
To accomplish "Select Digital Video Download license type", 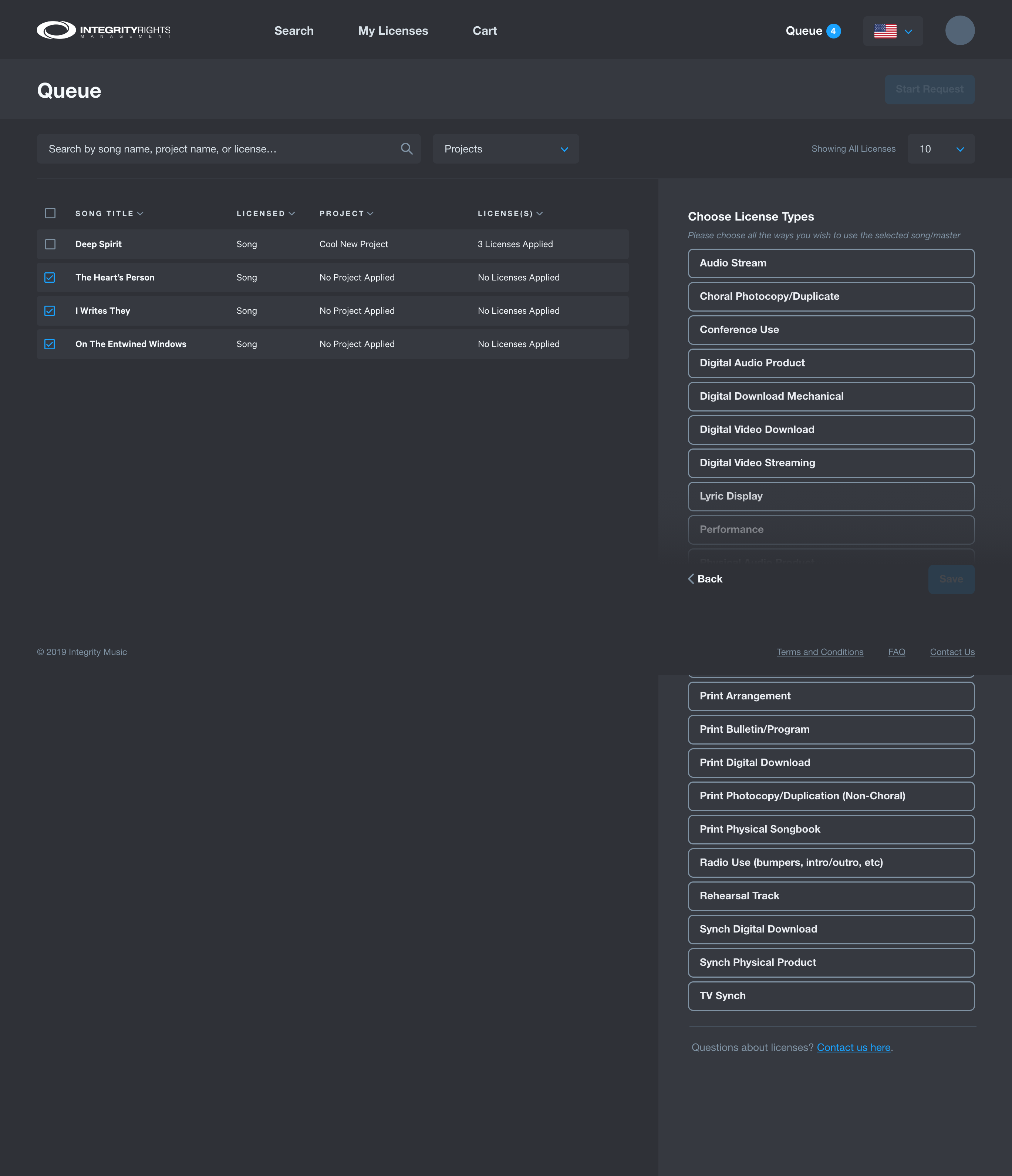I will (x=831, y=430).
